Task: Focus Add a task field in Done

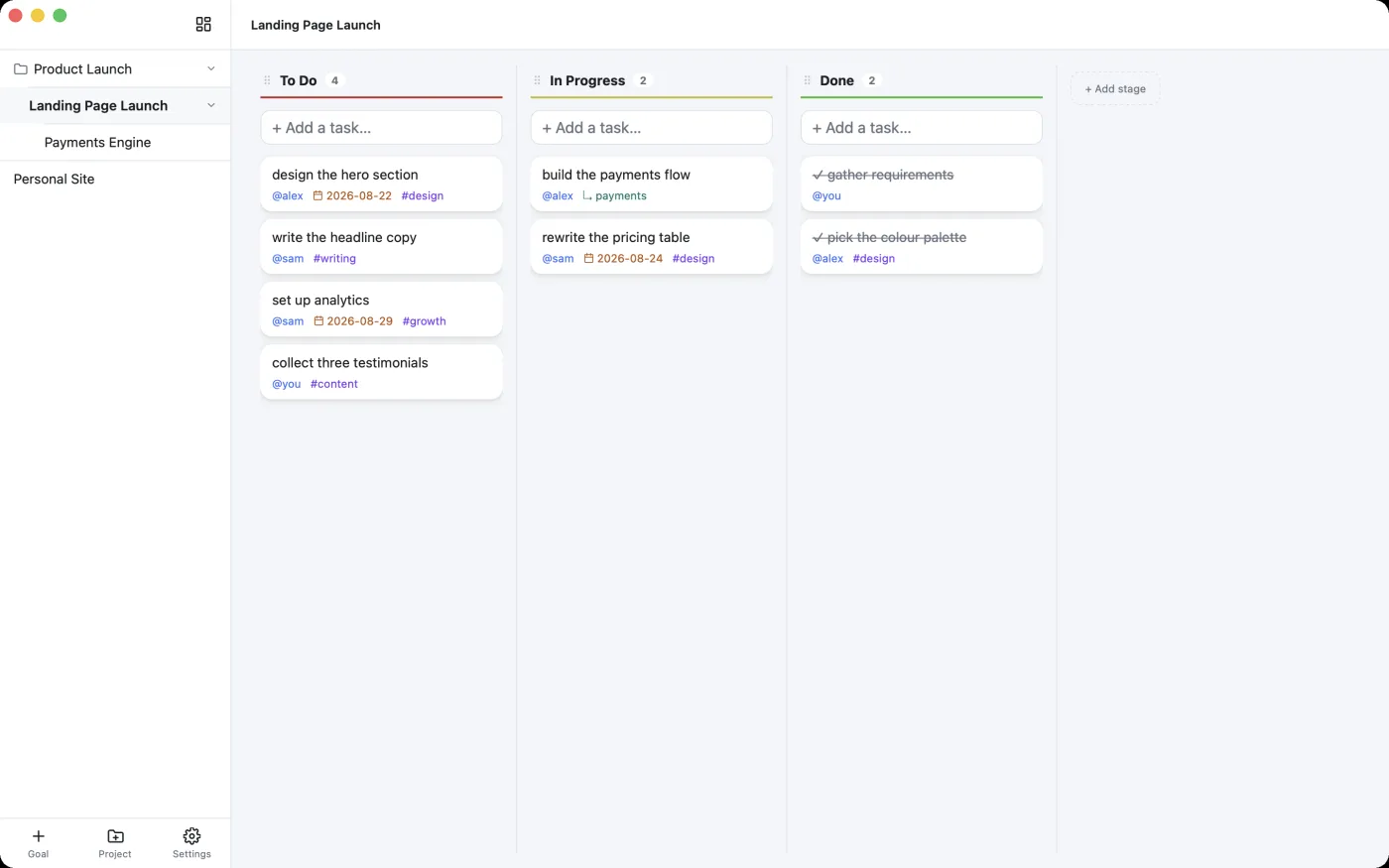Action: click(921, 128)
